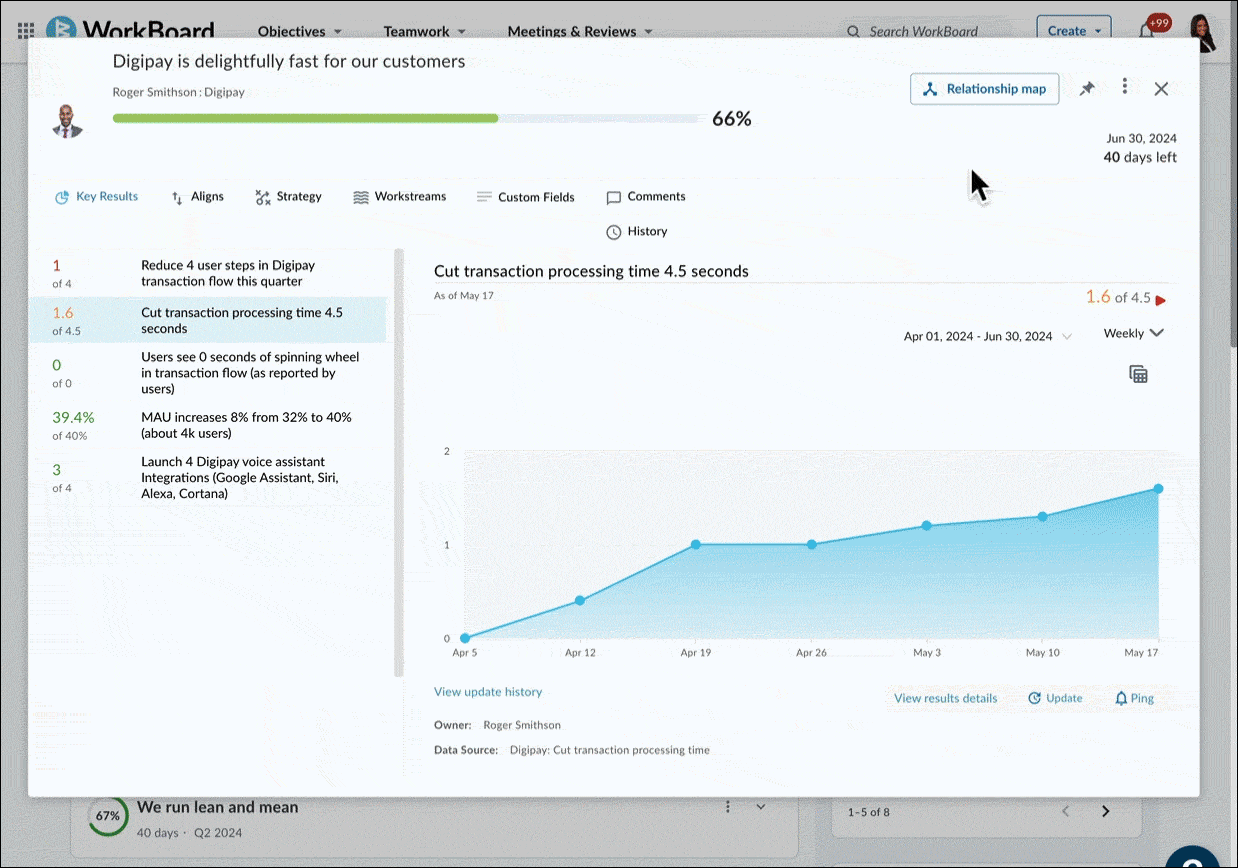Open the Strategy tab

[x=288, y=197]
